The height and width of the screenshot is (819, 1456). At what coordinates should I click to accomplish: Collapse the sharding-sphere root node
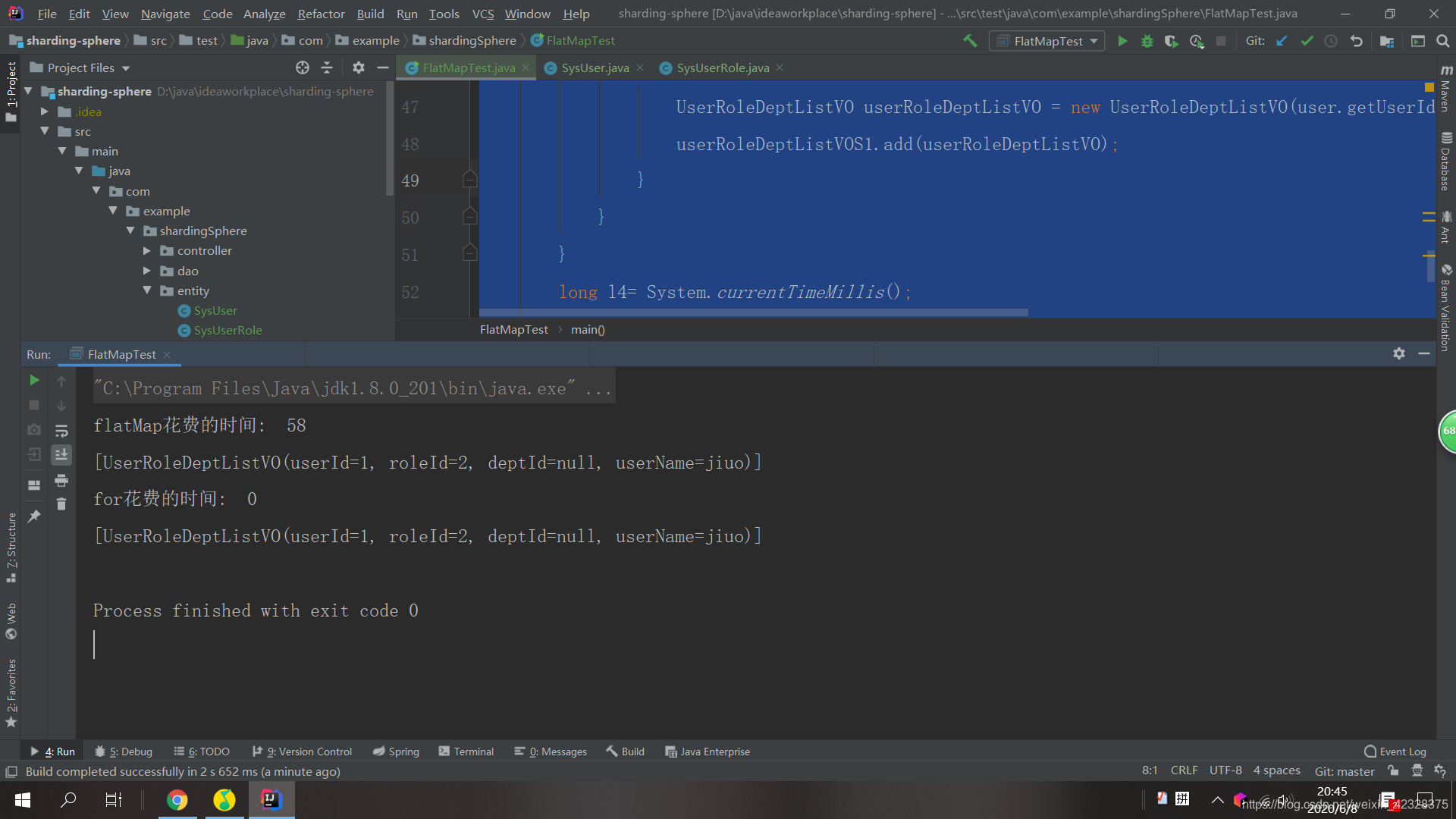29,91
